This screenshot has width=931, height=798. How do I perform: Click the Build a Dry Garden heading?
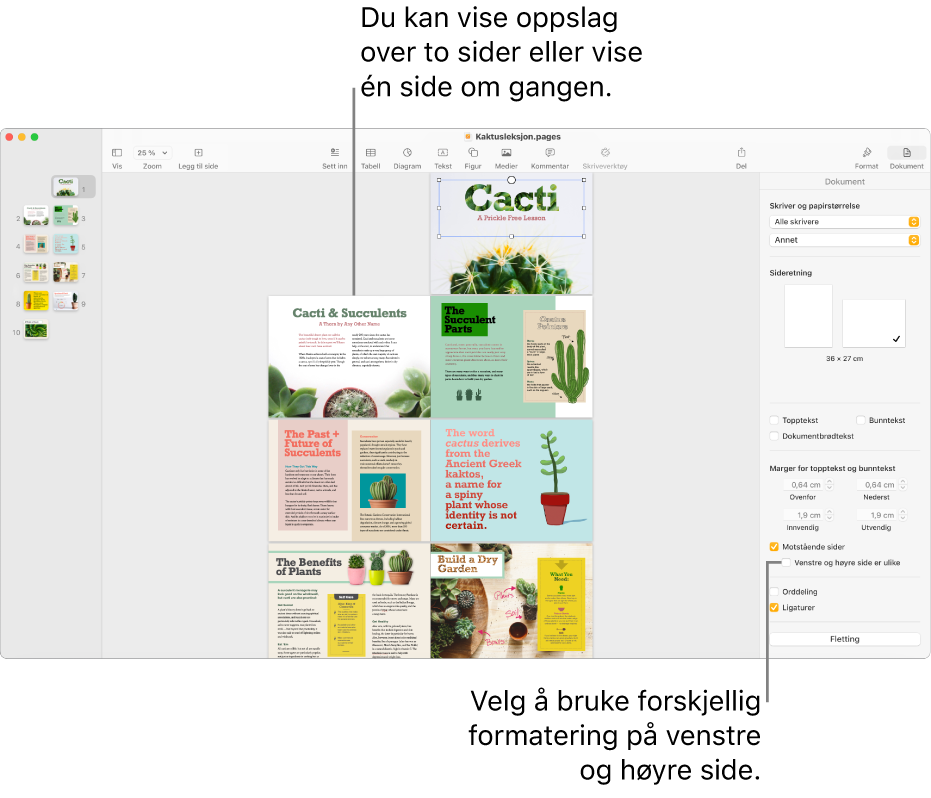pos(467,564)
